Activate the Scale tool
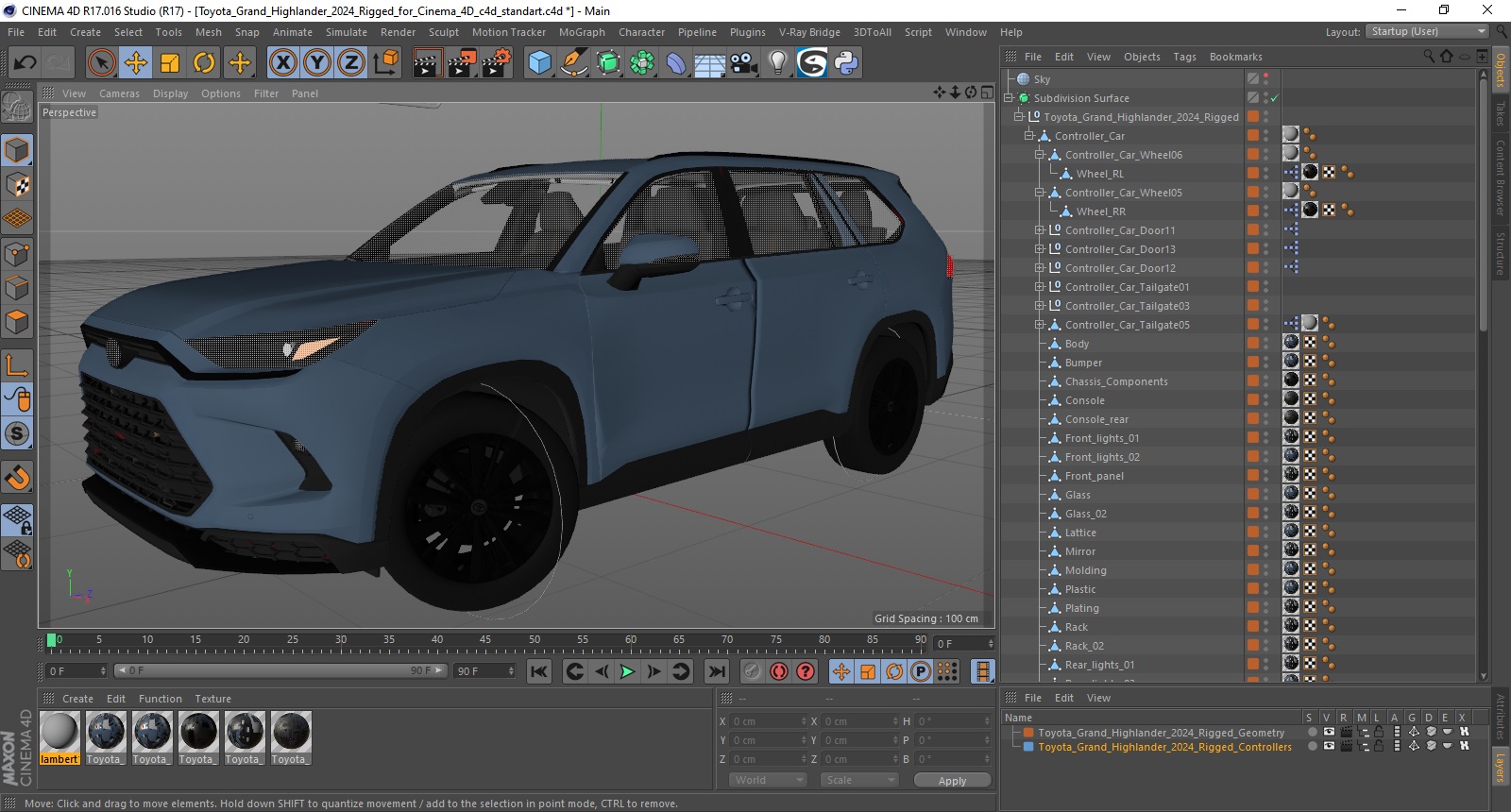The width and height of the screenshot is (1511, 812). coord(170,63)
